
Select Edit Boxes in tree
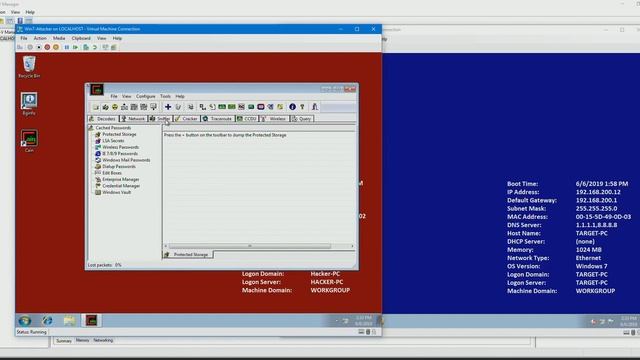point(112,173)
